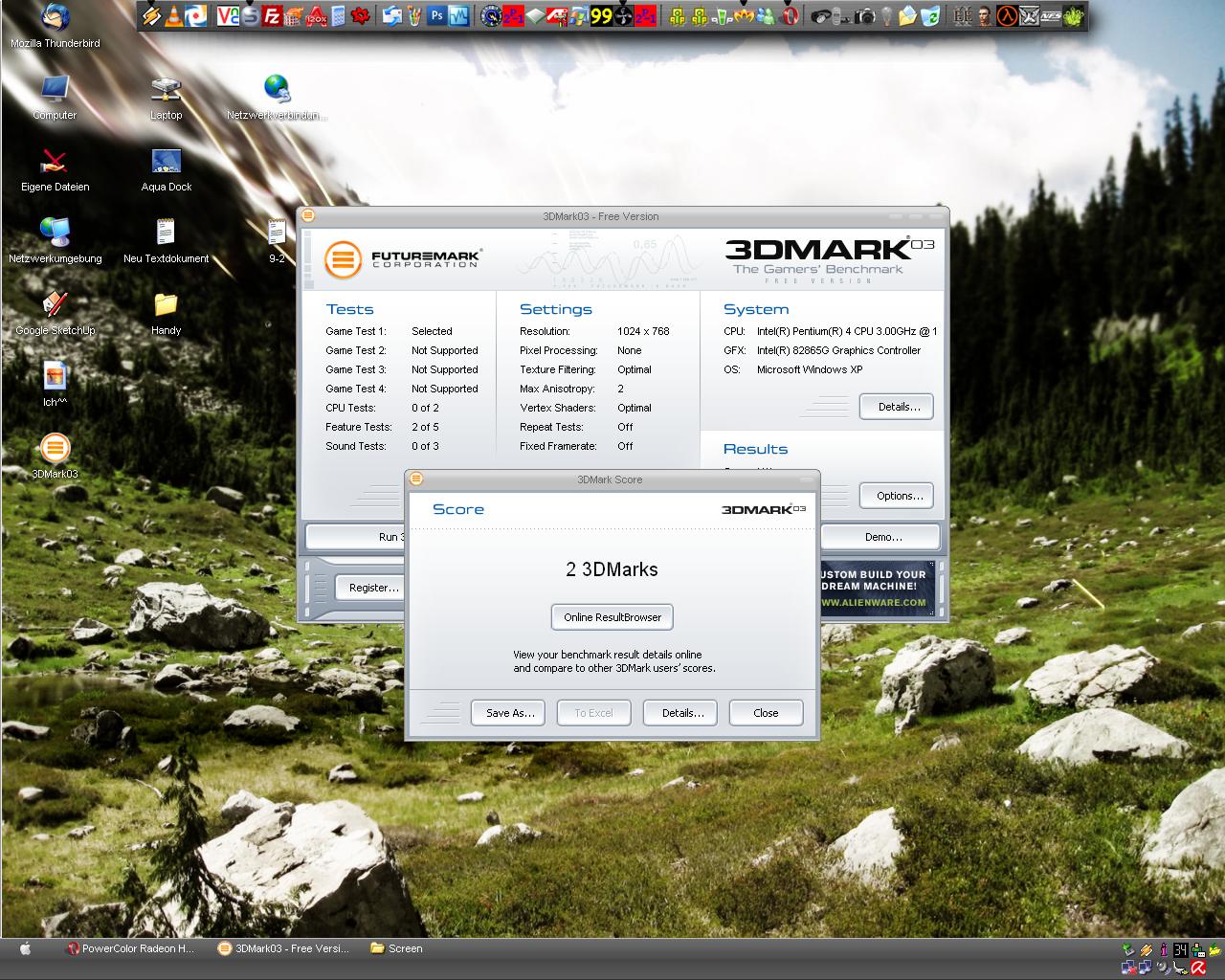Open Details in 3DMark Score dialog
Image resolution: width=1225 pixels, height=980 pixels.
point(681,713)
